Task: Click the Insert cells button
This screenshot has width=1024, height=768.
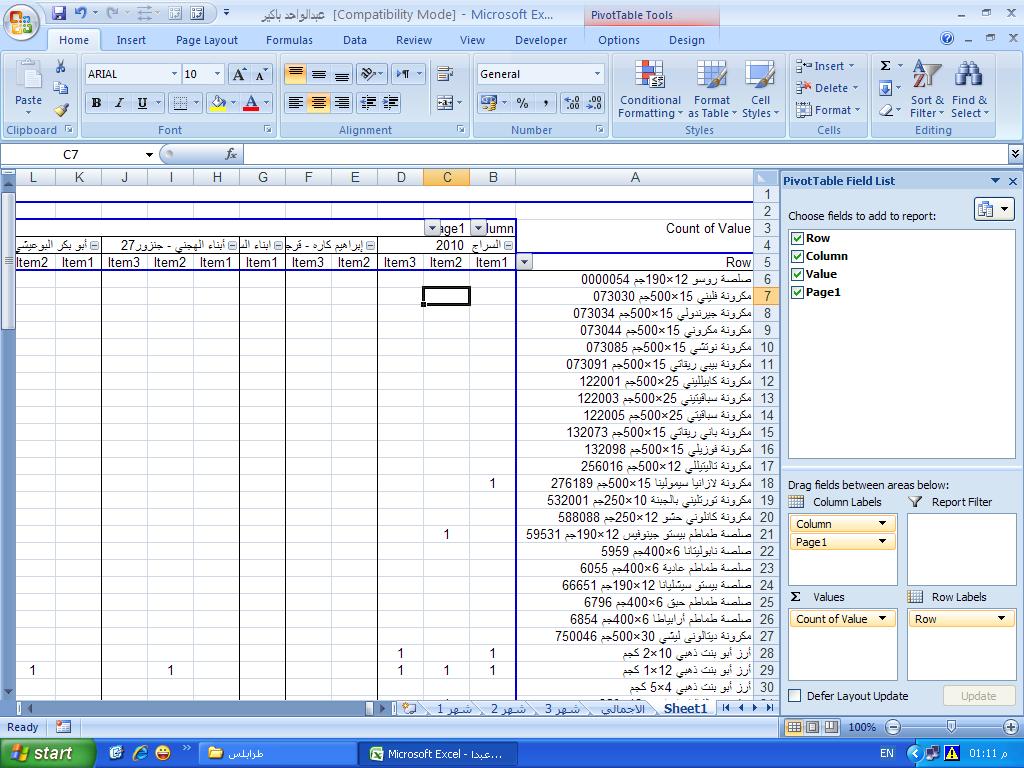Action: click(x=825, y=66)
